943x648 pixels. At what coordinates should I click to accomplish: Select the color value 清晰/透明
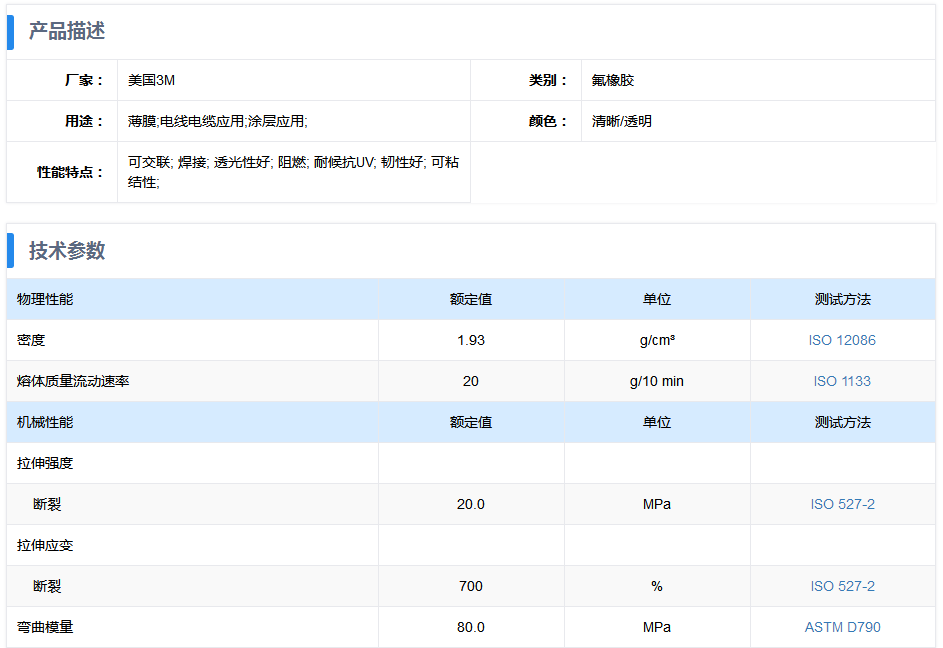click(622, 121)
